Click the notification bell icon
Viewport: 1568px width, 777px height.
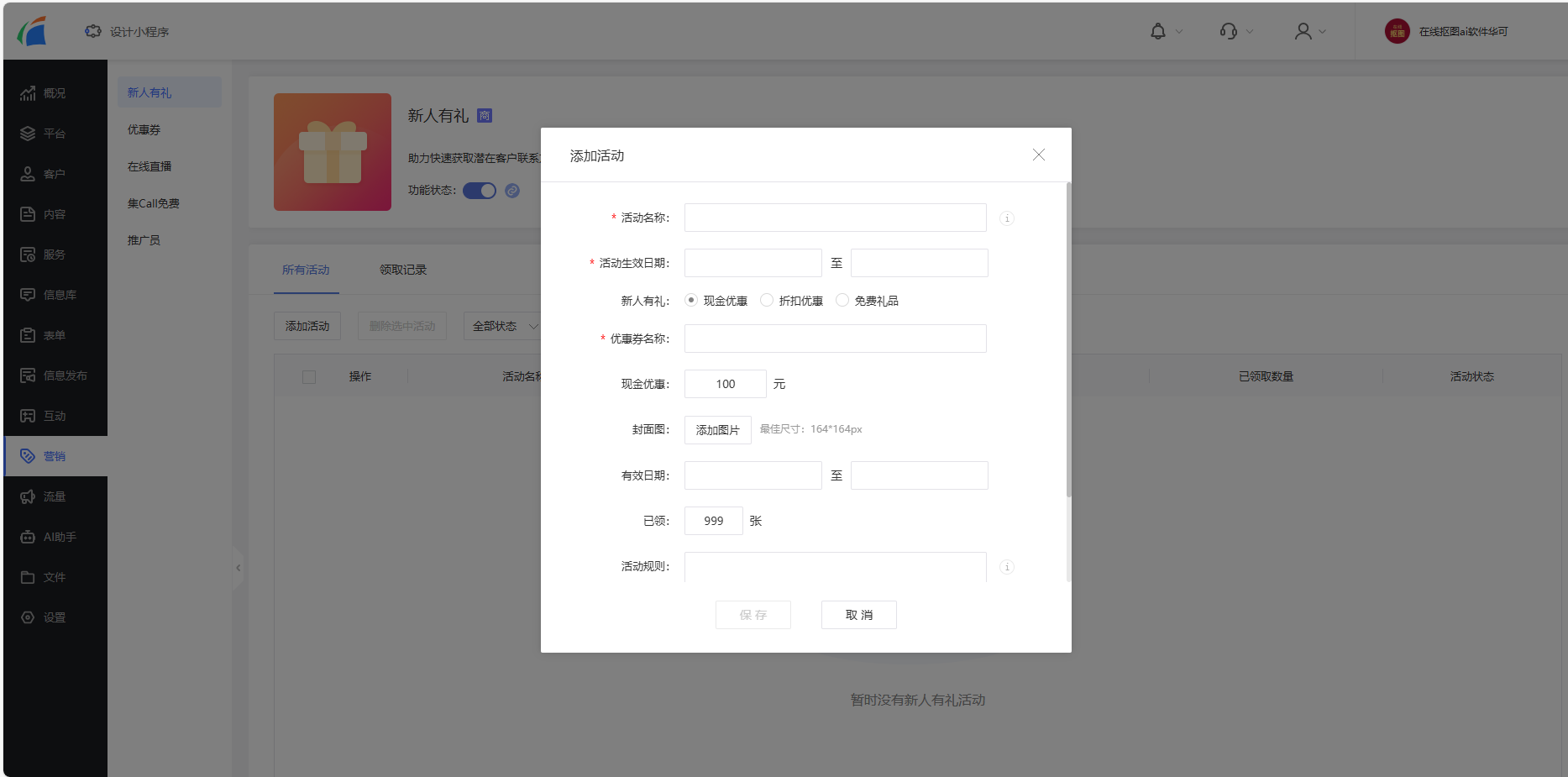[x=1158, y=32]
